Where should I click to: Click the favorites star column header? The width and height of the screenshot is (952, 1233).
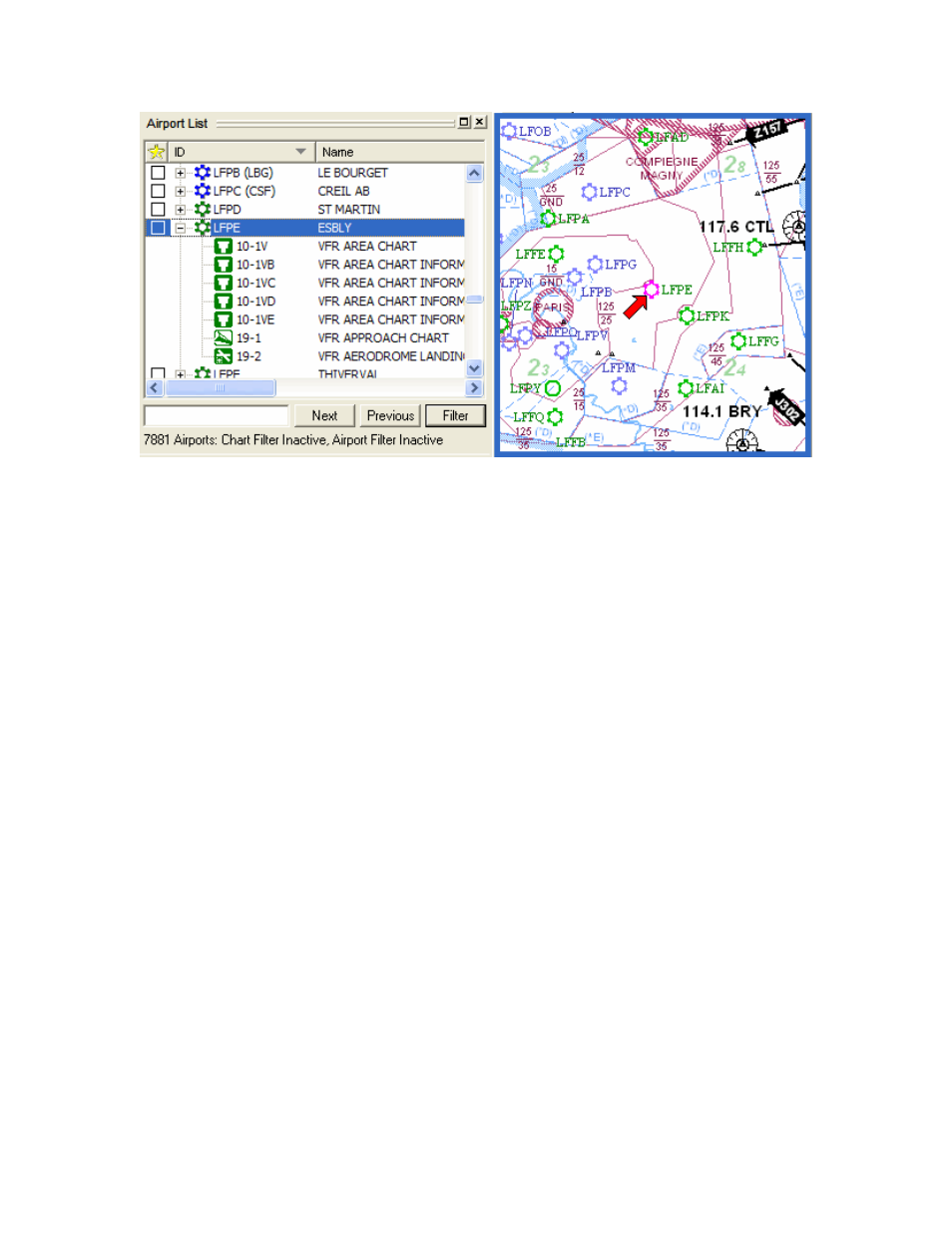tap(157, 152)
